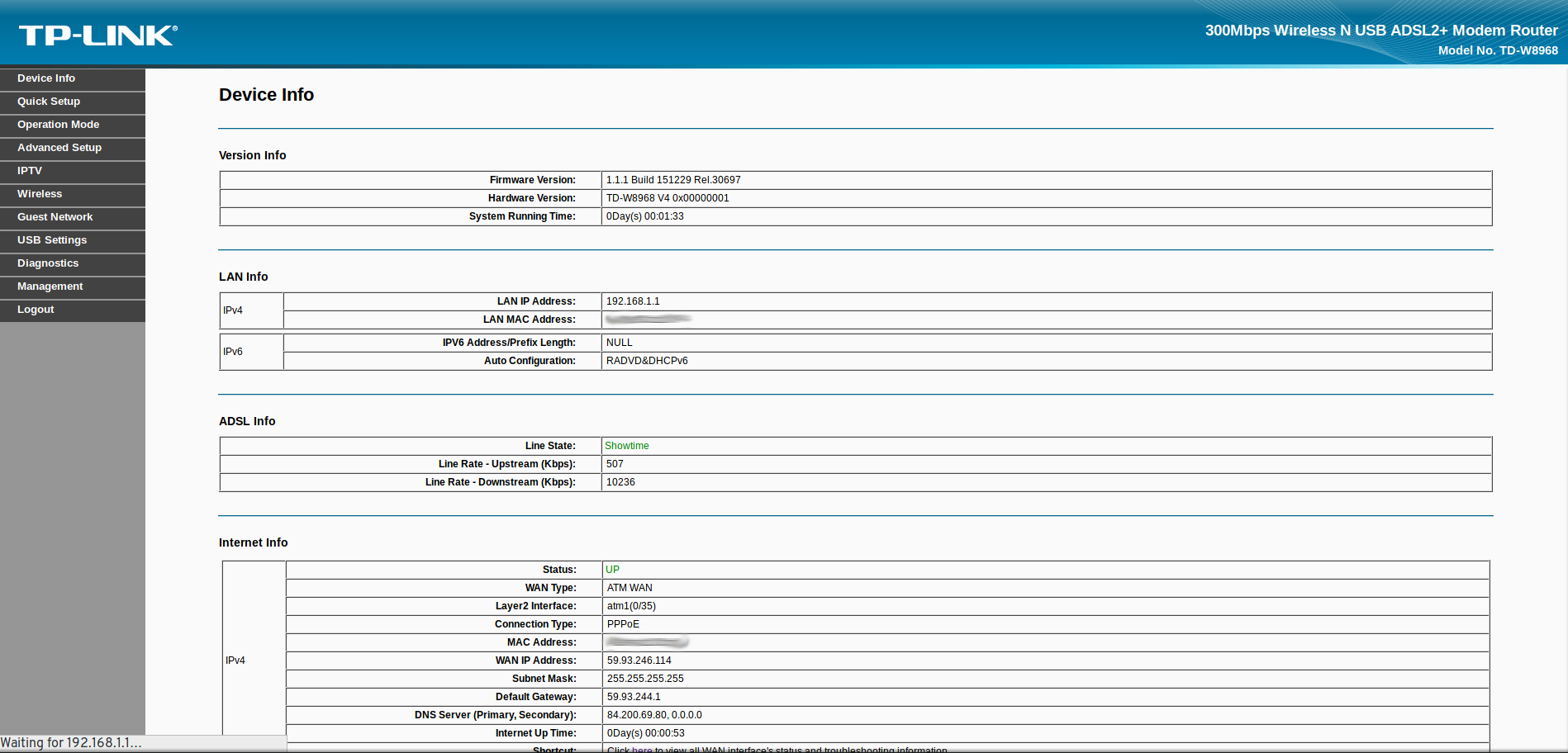This screenshot has height=753, width=1568.
Task: Select the IPTV menu item
Action: (30, 171)
